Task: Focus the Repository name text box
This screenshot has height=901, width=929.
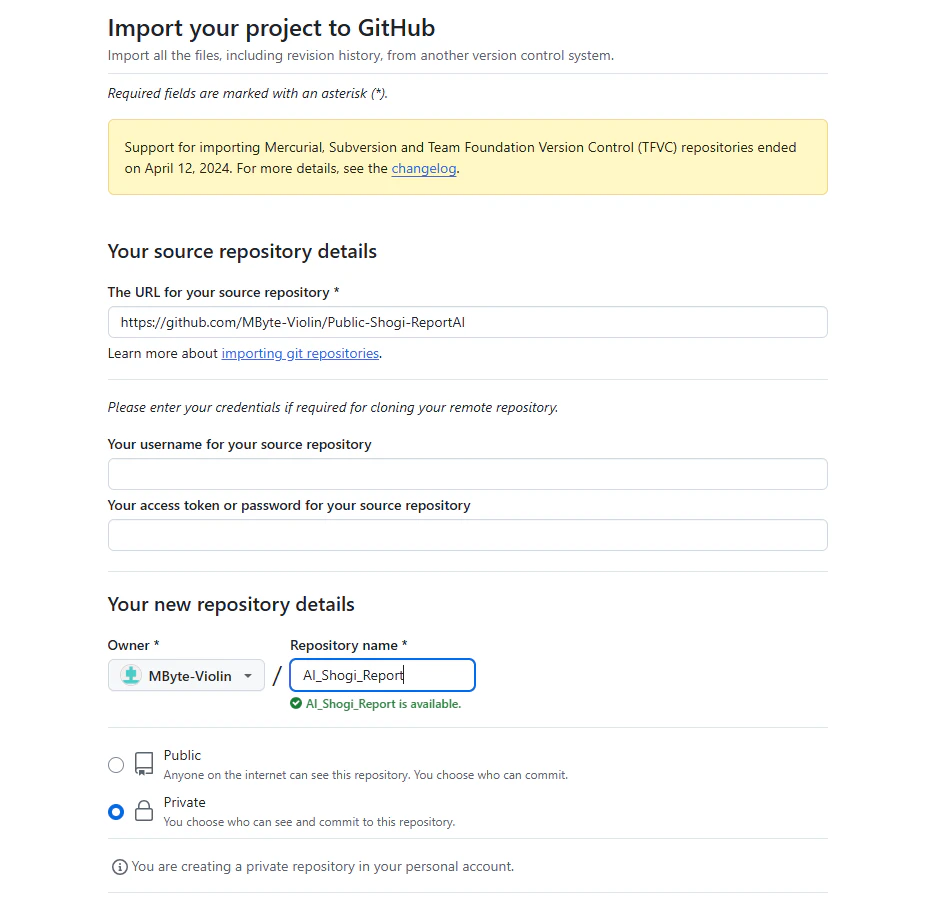Action: (382, 675)
